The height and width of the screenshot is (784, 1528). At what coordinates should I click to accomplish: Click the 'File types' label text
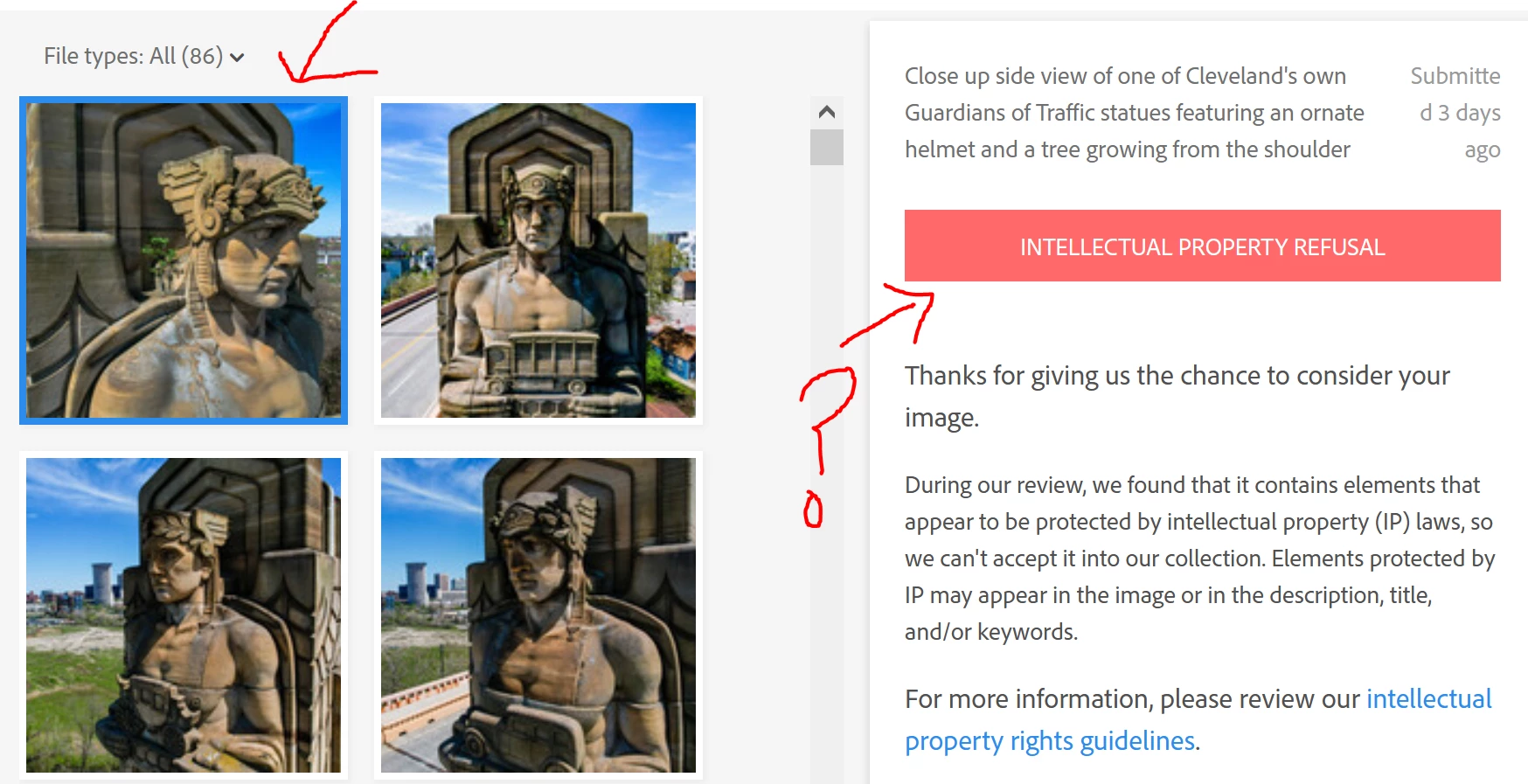(94, 56)
